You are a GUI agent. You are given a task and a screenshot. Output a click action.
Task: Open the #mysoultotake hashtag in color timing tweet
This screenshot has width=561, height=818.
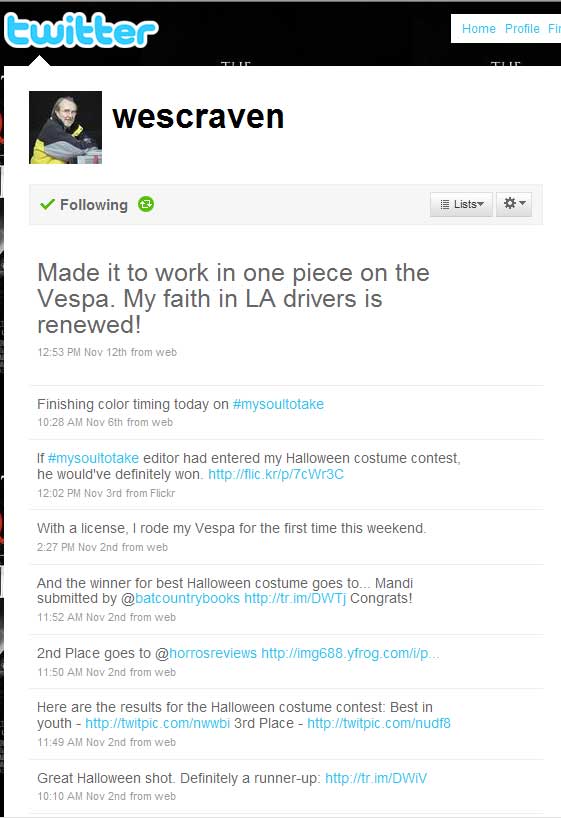[x=278, y=404]
